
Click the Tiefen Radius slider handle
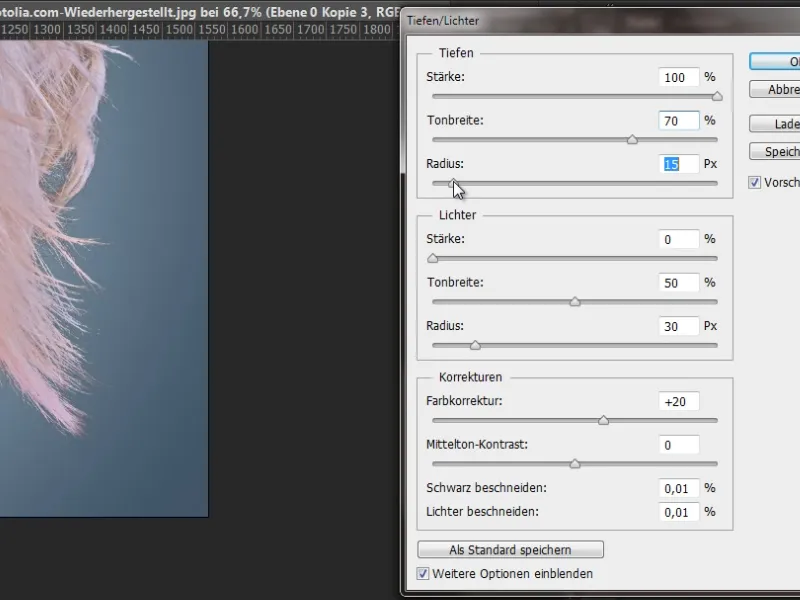454,183
